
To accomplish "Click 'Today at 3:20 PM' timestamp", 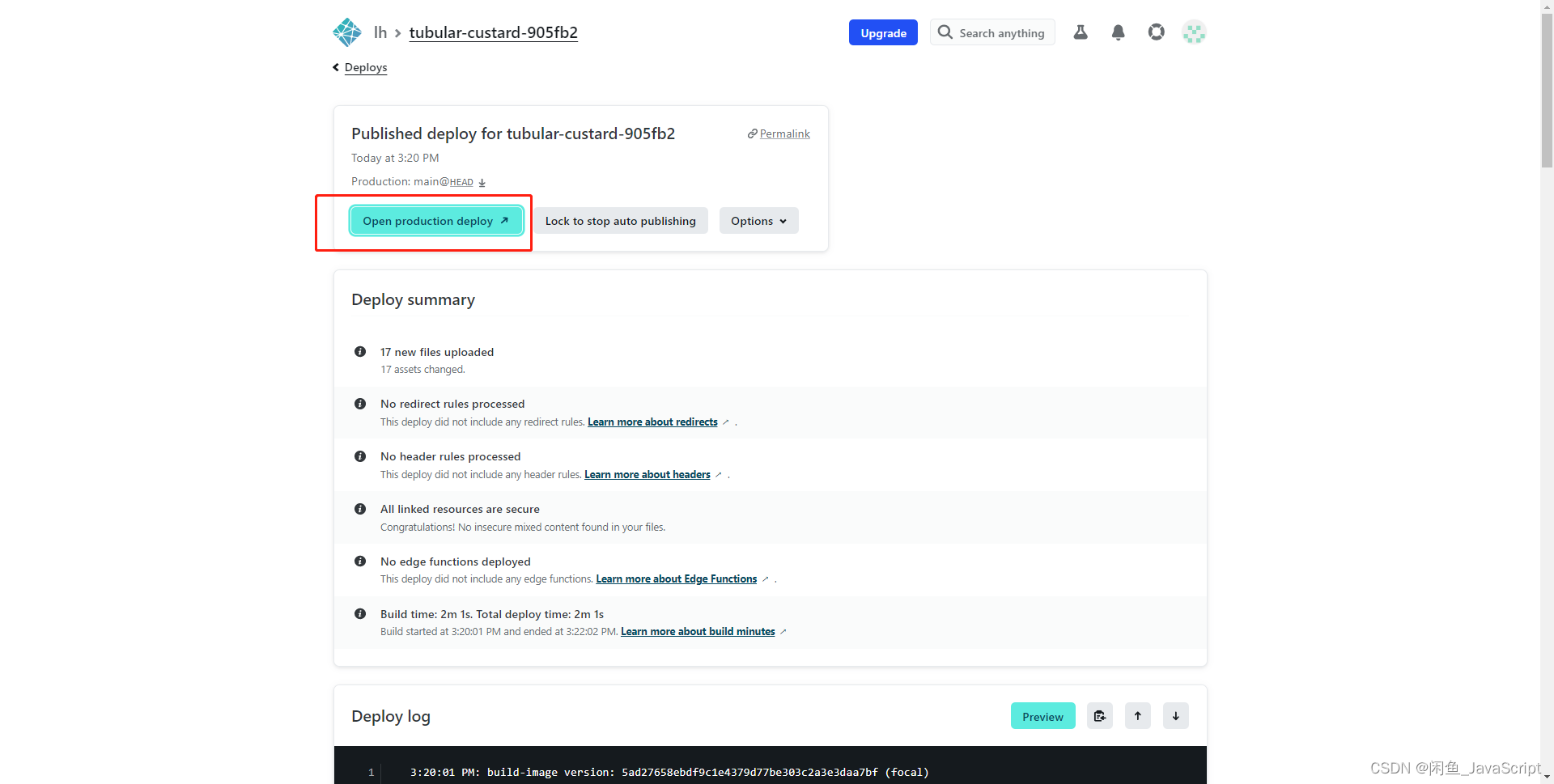I will (395, 158).
